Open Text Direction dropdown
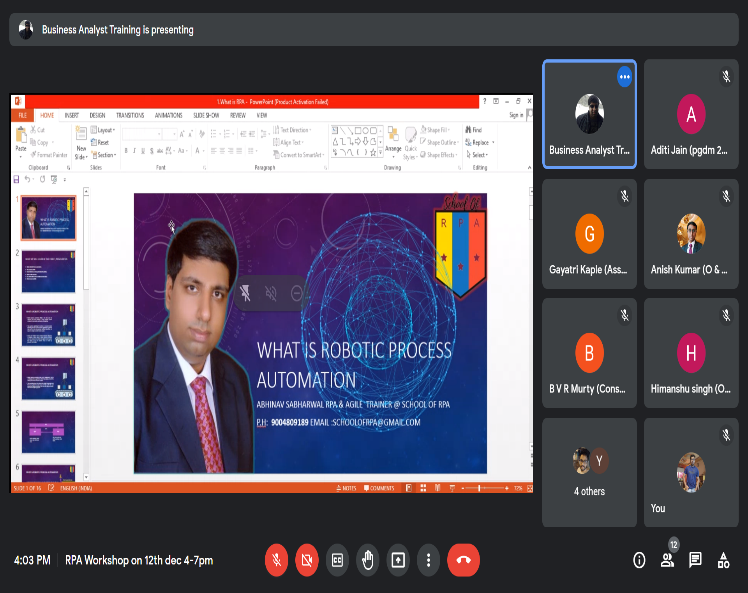Viewport: 748px width, 593px height. tap(292, 130)
